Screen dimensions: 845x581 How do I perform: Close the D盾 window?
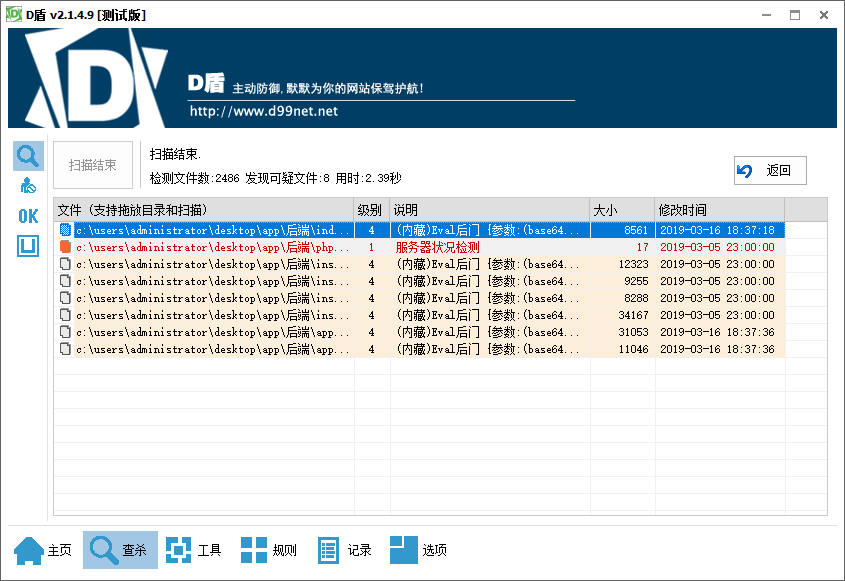coord(823,15)
